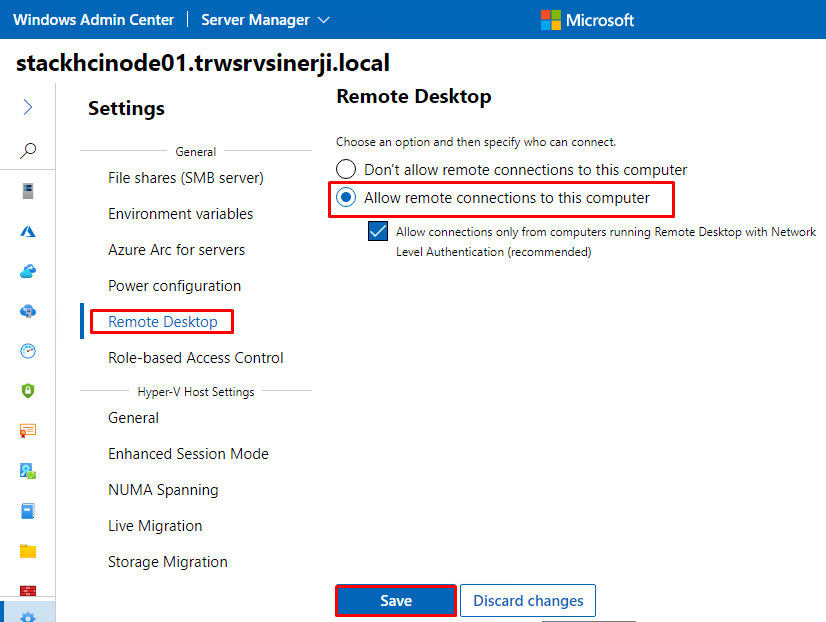The height and width of the screenshot is (622, 826).
Task: Switch to Power configuration settings
Action: point(174,286)
